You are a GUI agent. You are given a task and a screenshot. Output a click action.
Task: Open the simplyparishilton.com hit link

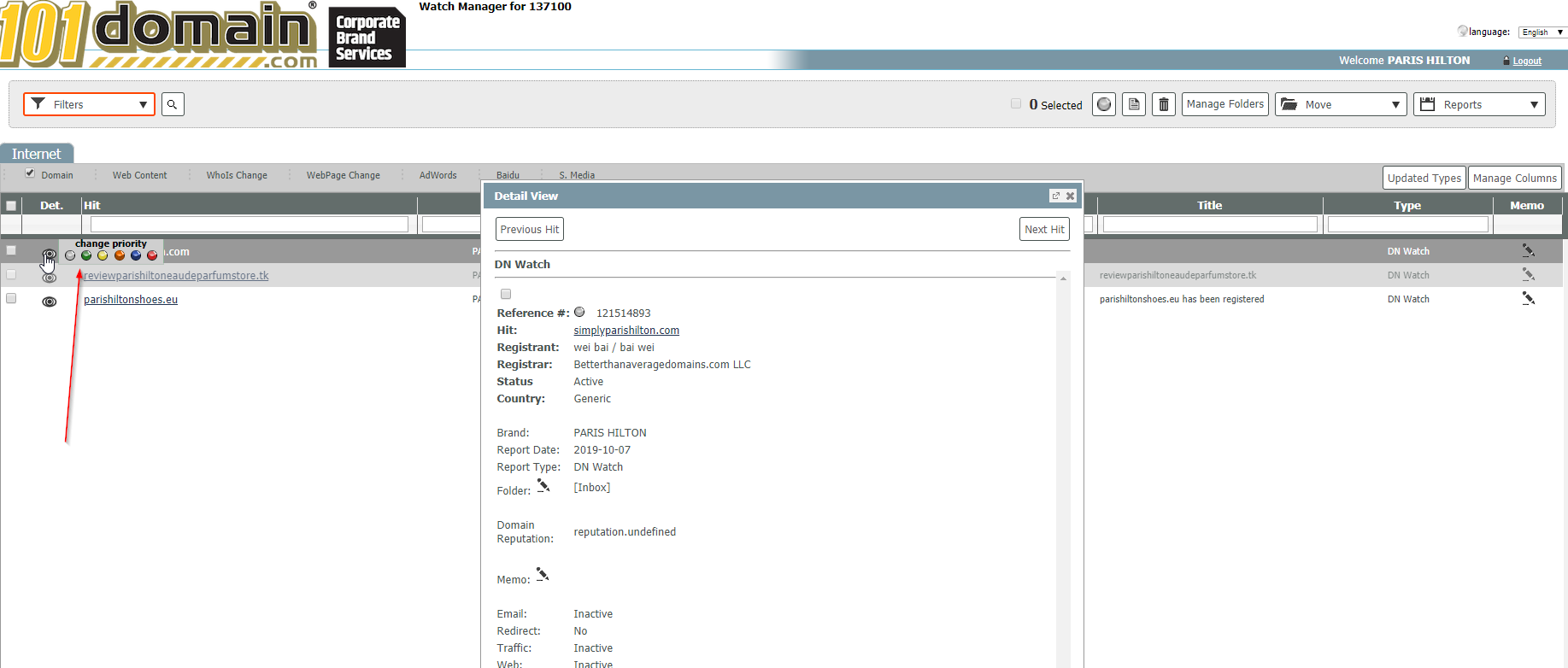coord(626,331)
